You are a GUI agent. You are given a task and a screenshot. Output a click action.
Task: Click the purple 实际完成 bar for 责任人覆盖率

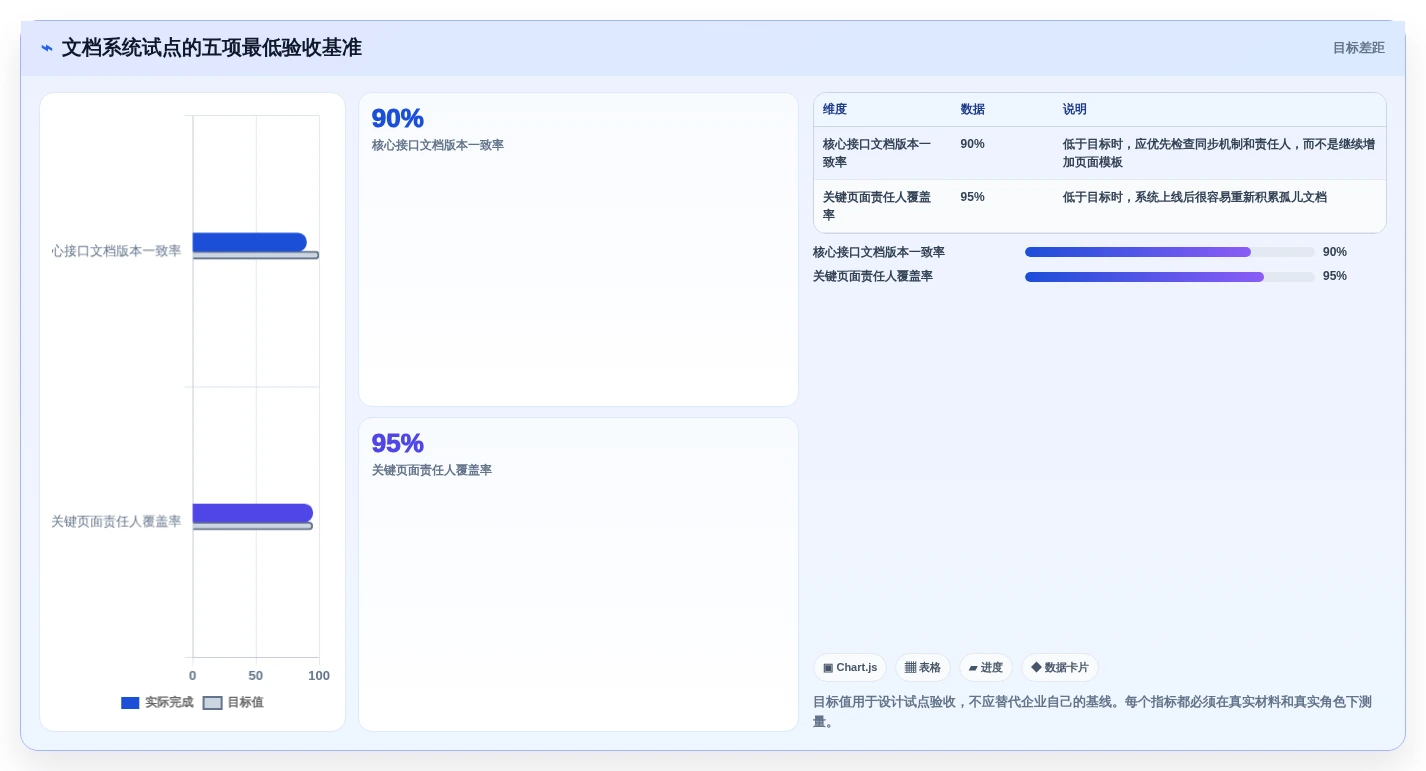pos(253,513)
